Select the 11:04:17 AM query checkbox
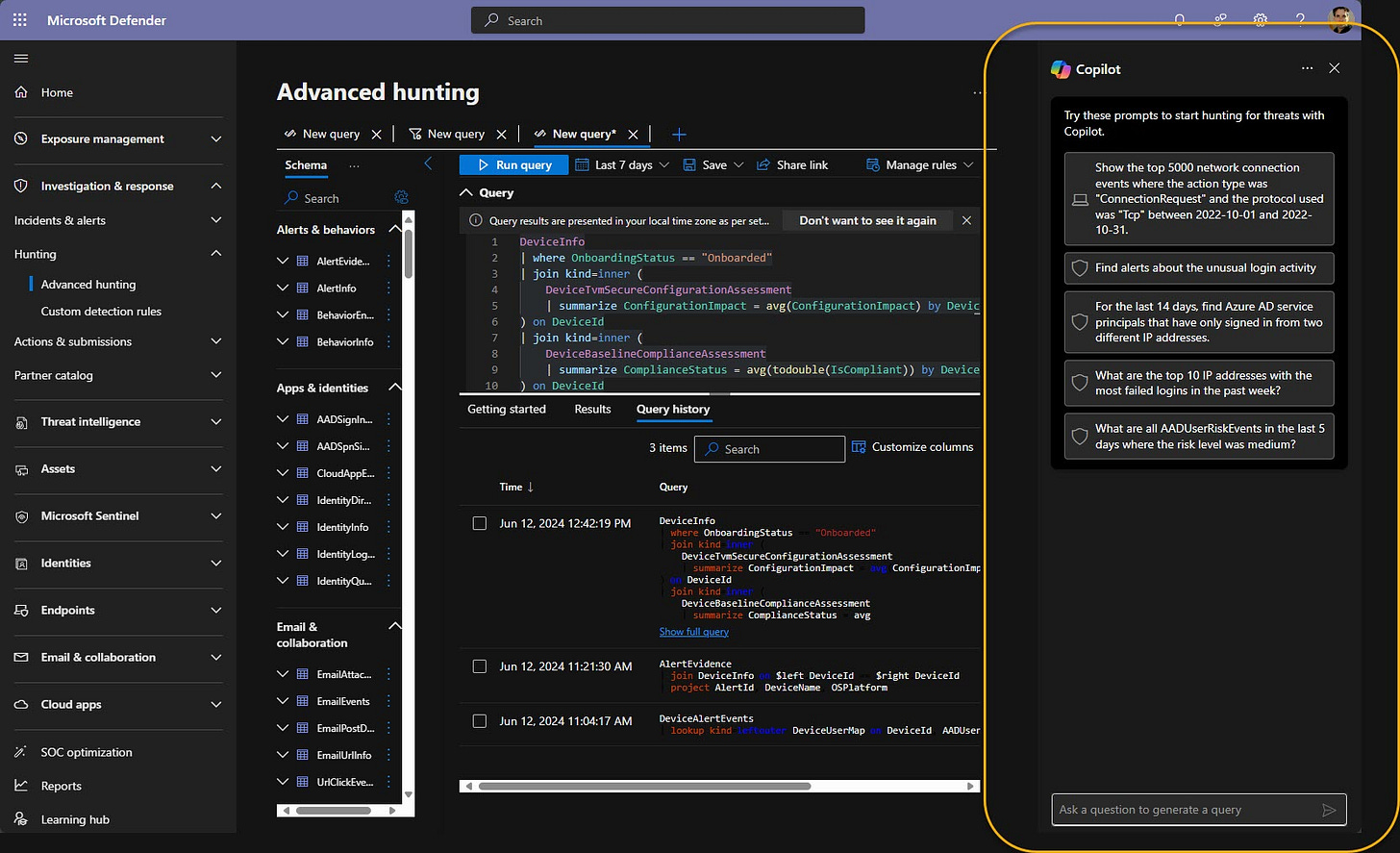This screenshot has height=853, width=1400. (x=480, y=720)
